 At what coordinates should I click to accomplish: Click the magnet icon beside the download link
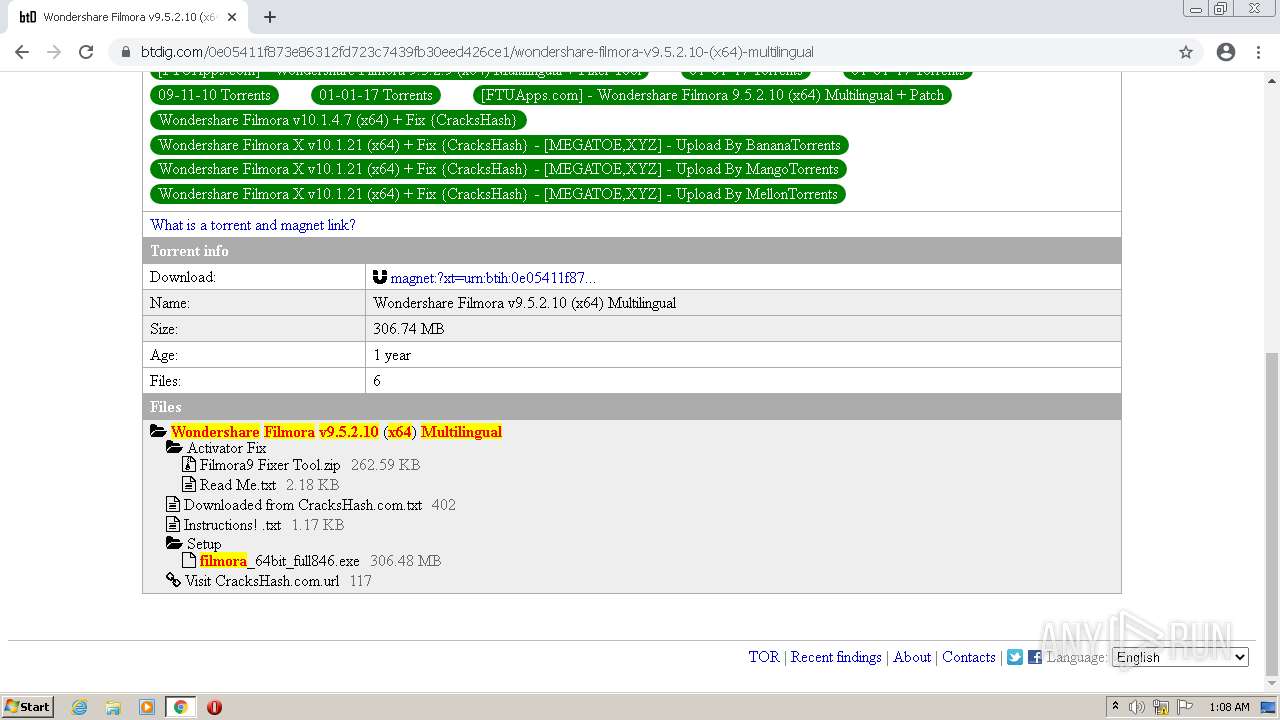point(379,277)
